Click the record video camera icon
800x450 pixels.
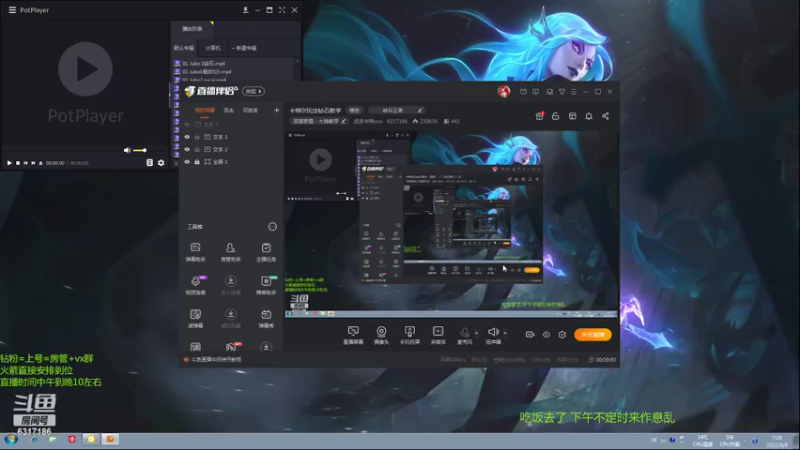[x=530, y=335]
